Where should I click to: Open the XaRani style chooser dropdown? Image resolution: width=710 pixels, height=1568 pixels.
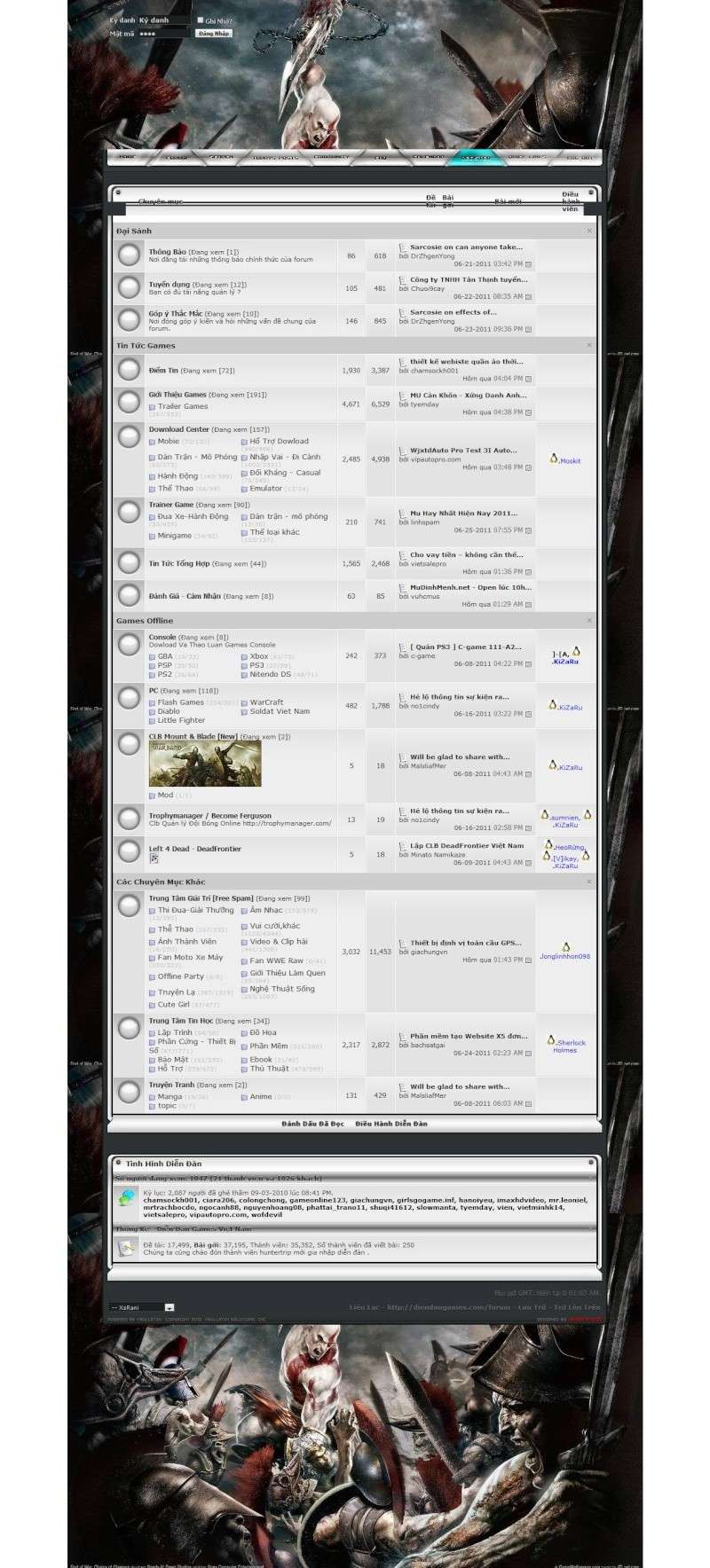click(142, 1307)
